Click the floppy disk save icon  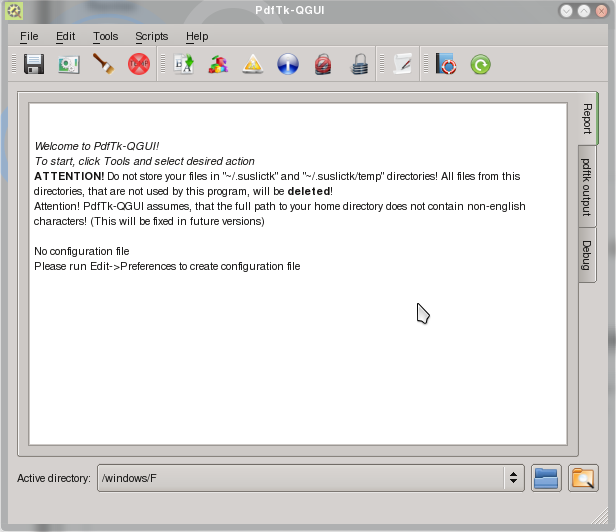coord(34,64)
